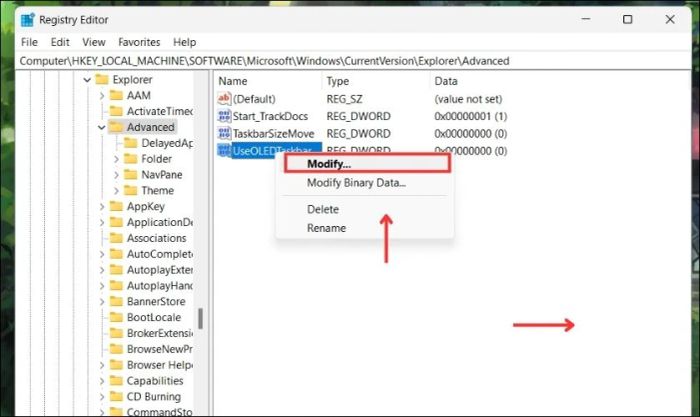Select the TaskbarSizeMove value name
This screenshot has height=417, width=700.
[x=273, y=133]
